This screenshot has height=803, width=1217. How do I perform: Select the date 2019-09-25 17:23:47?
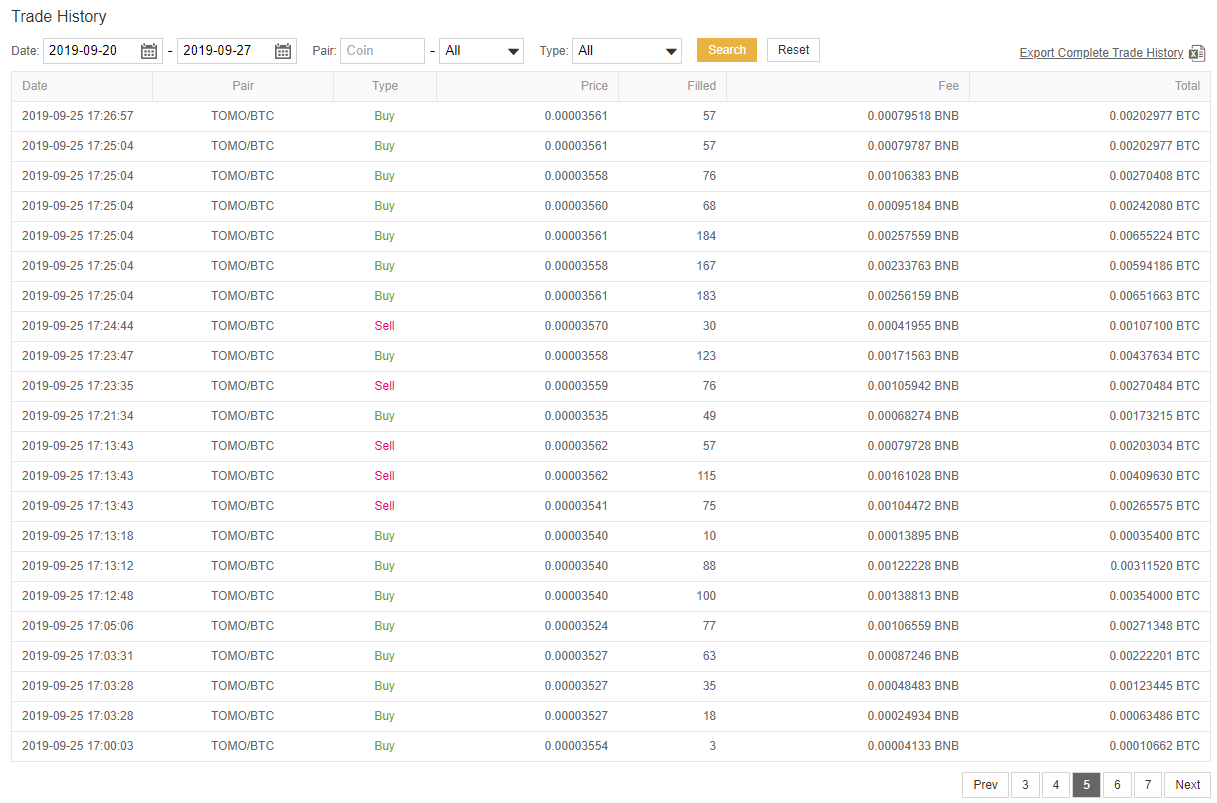77,356
